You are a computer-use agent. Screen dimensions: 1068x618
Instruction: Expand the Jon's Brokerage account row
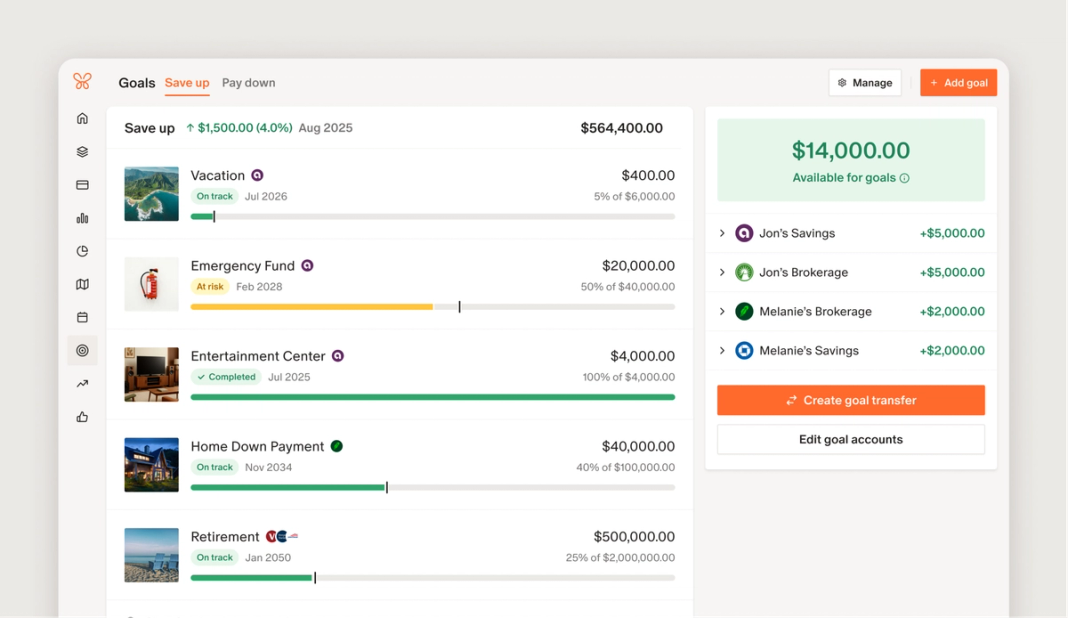coord(722,272)
